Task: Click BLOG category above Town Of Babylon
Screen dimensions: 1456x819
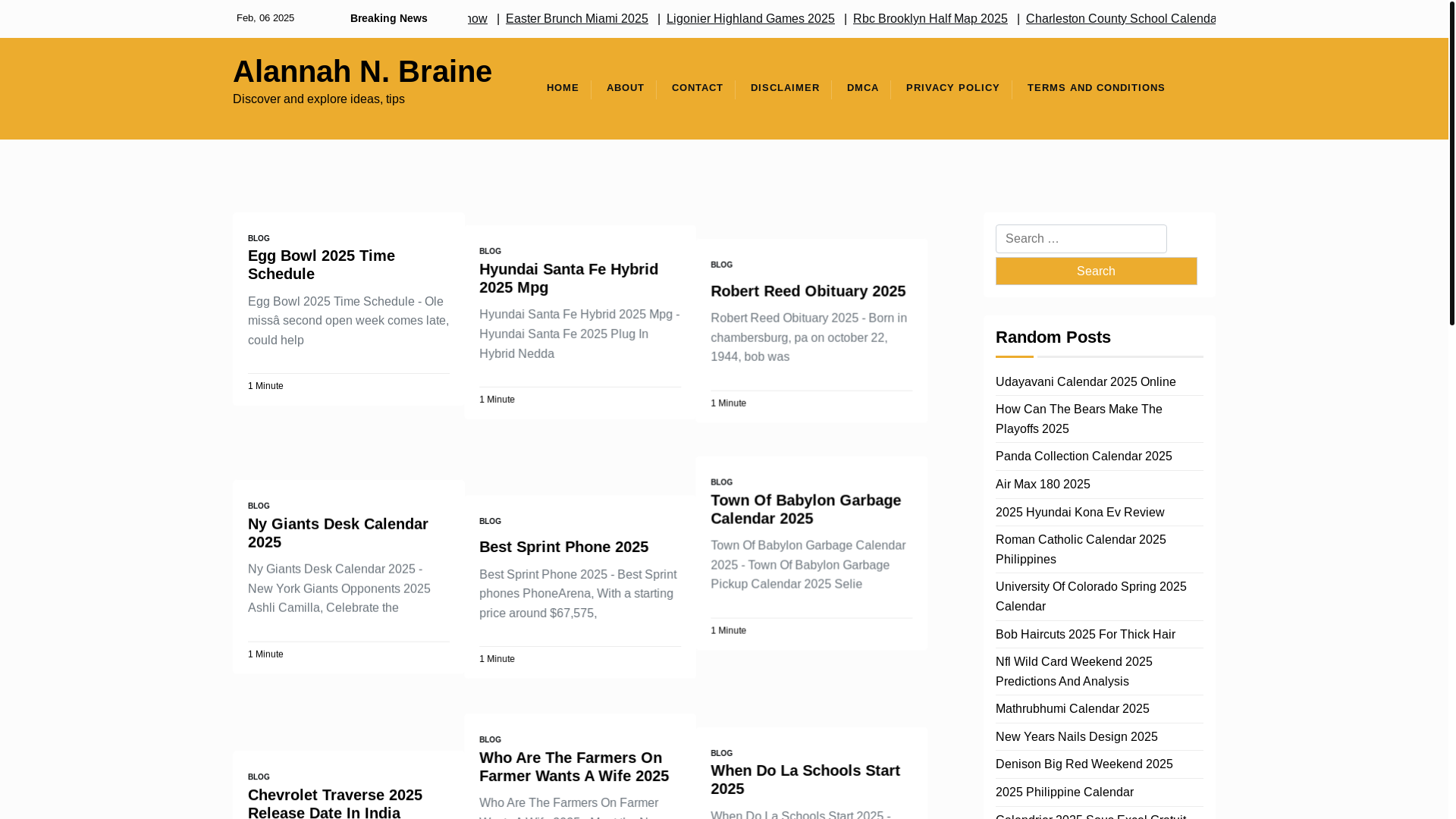Action: [721, 482]
